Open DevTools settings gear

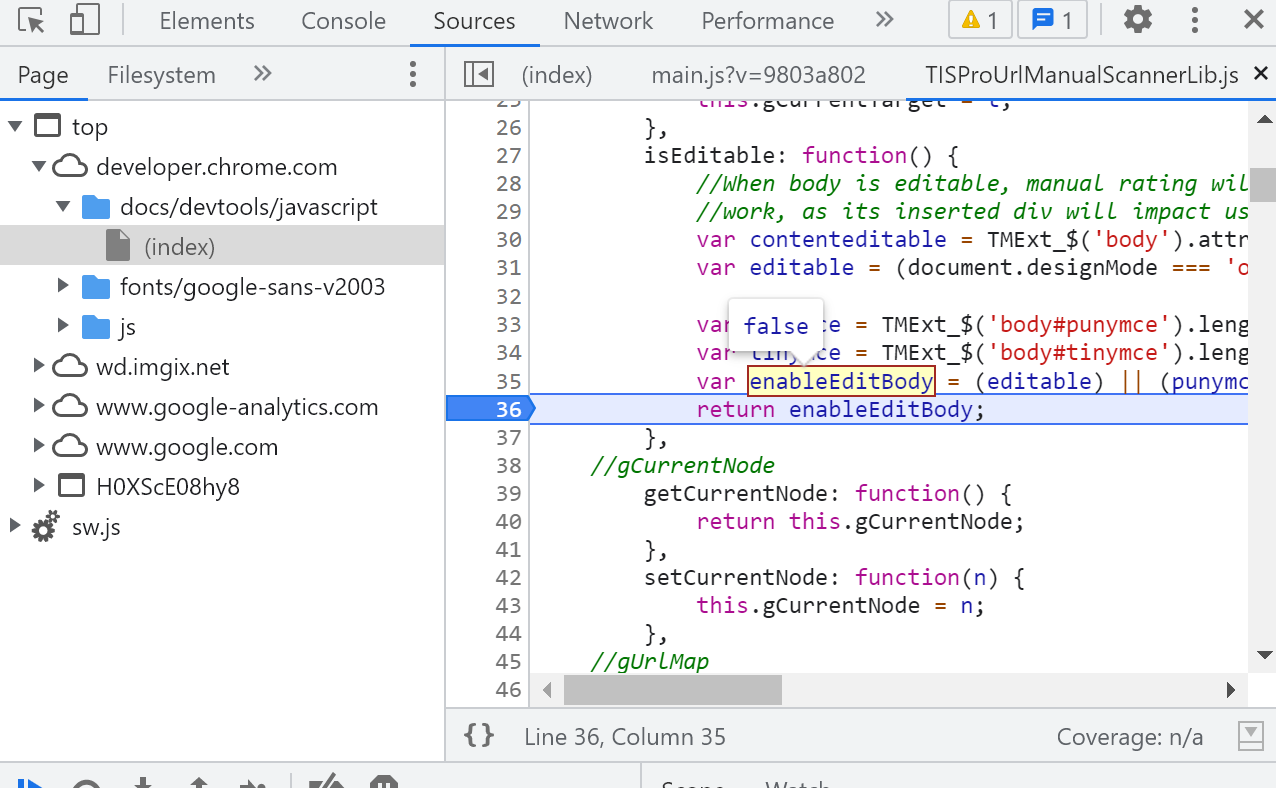click(1137, 20)
